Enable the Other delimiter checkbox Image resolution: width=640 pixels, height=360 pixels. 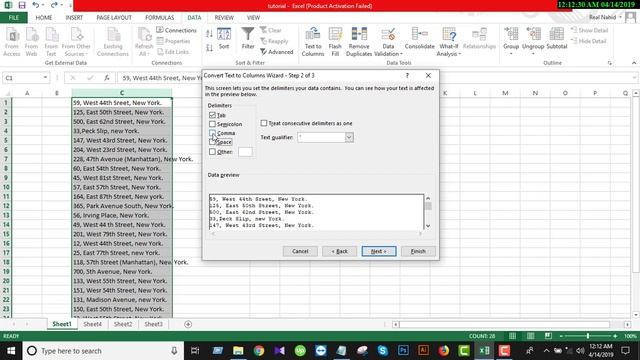[x=212, y=152]
